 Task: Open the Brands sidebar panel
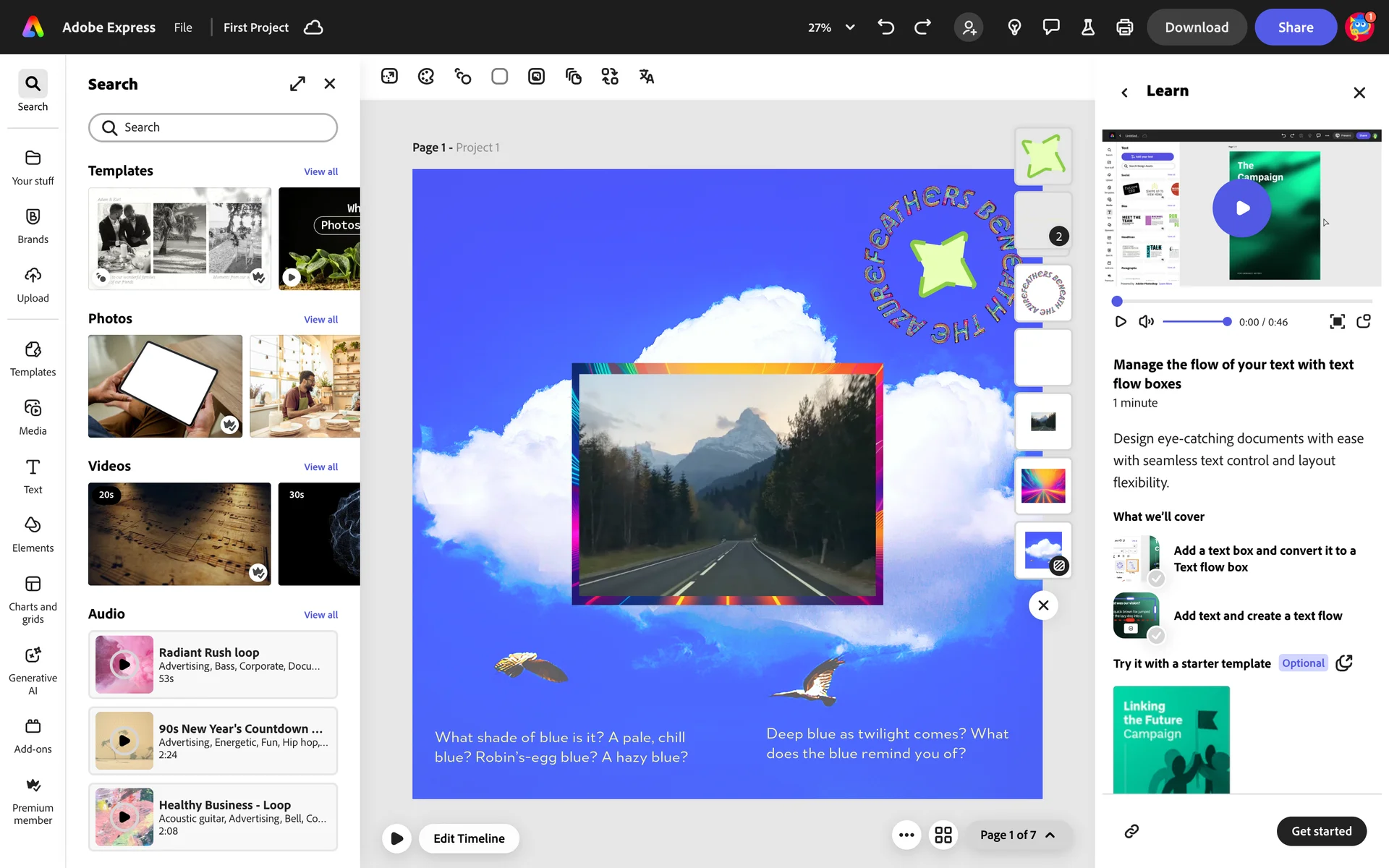[x=33, y=226]
